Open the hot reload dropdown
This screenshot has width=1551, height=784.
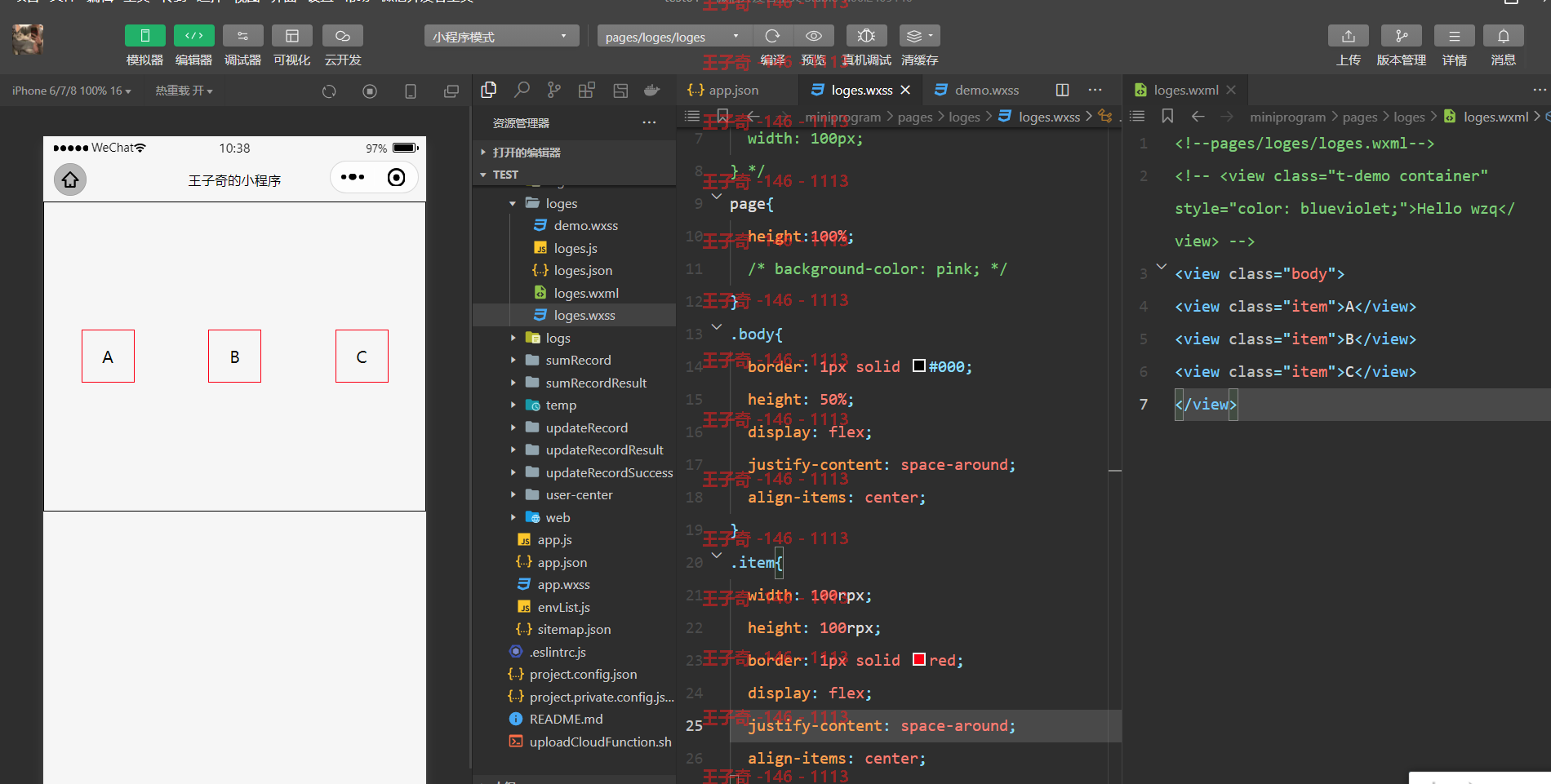[x=184, y=91]
